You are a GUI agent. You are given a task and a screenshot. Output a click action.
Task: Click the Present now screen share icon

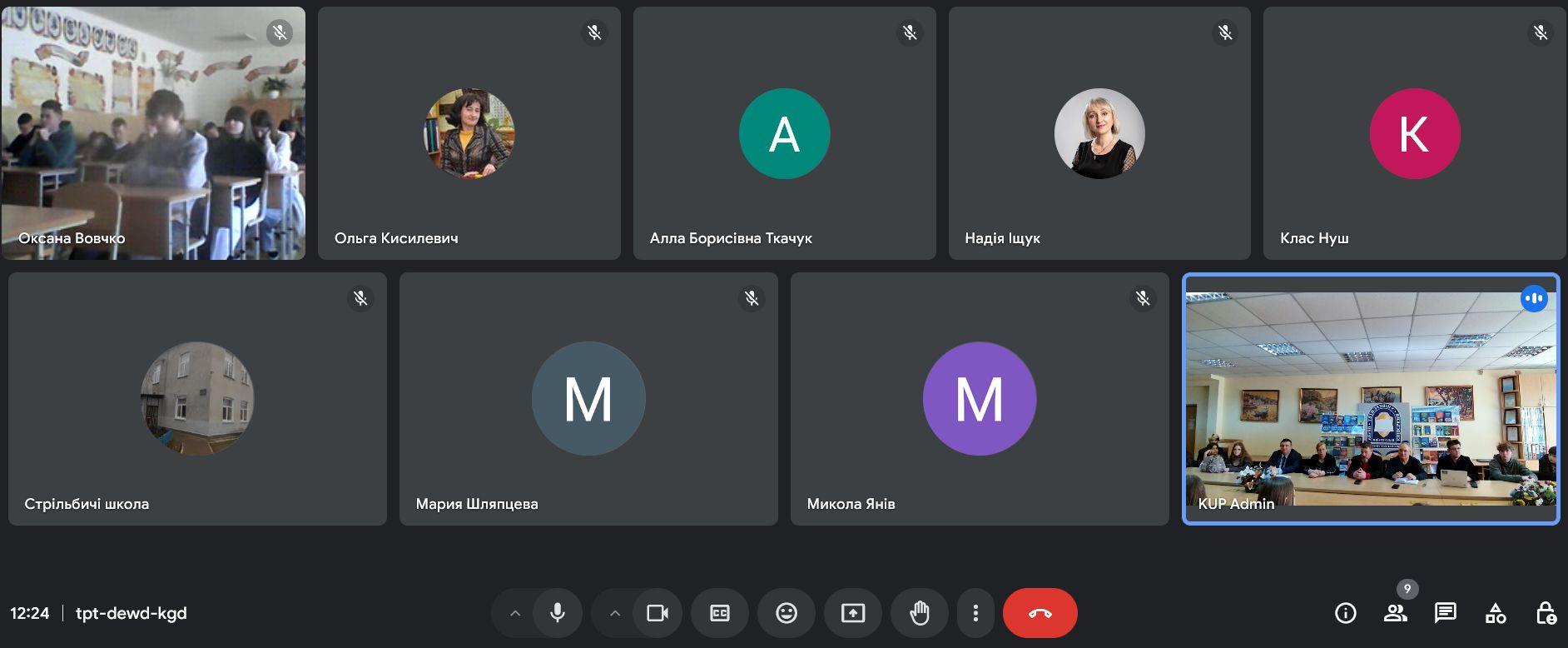[853, 614]
